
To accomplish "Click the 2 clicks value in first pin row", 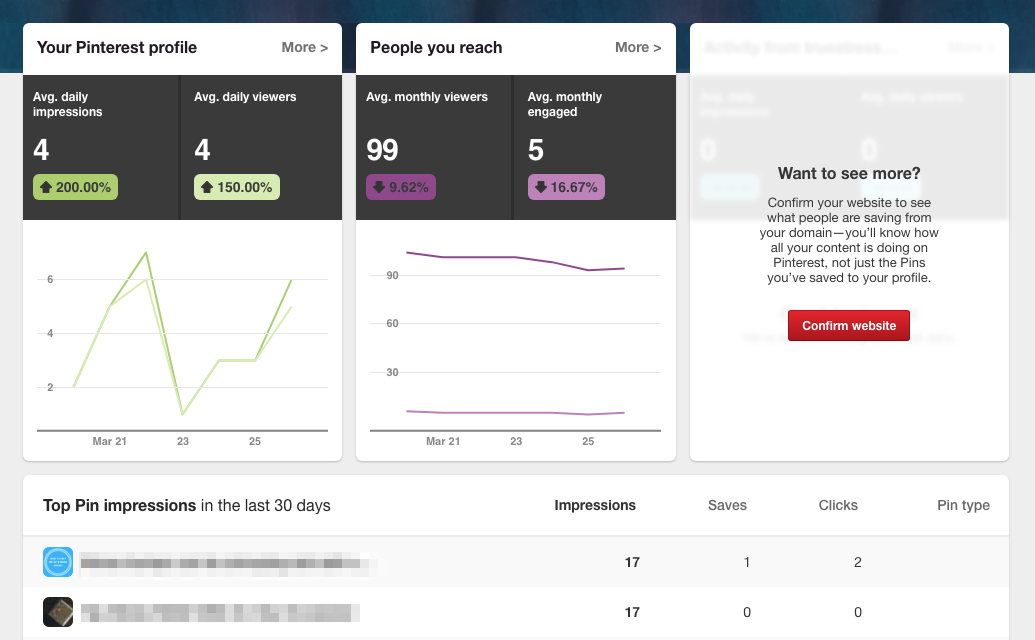I will pos(857,562).
